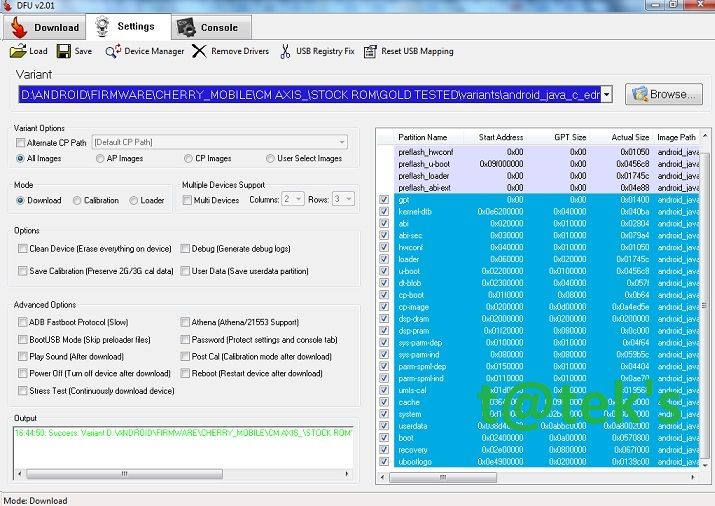Uncheck the recovery partition checkbox
Screen dimensions: 715x506
[385, 450]
